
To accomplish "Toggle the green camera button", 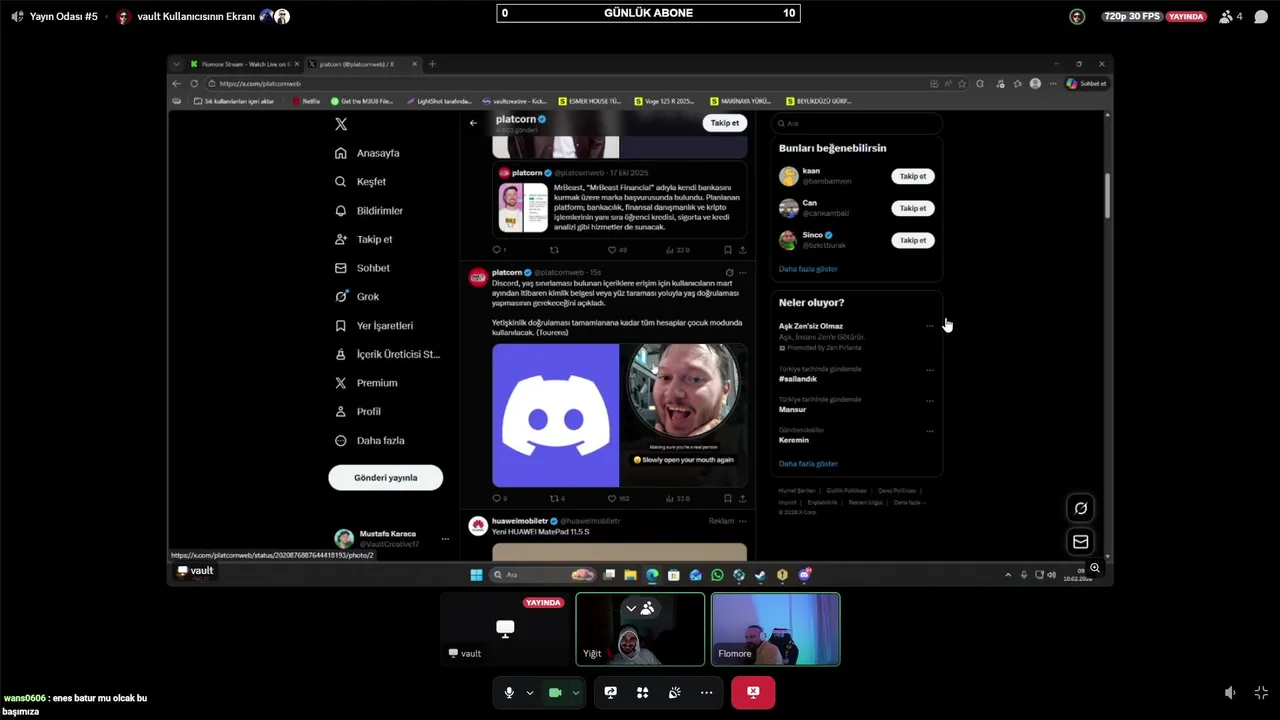I will (x=555, y=692).
